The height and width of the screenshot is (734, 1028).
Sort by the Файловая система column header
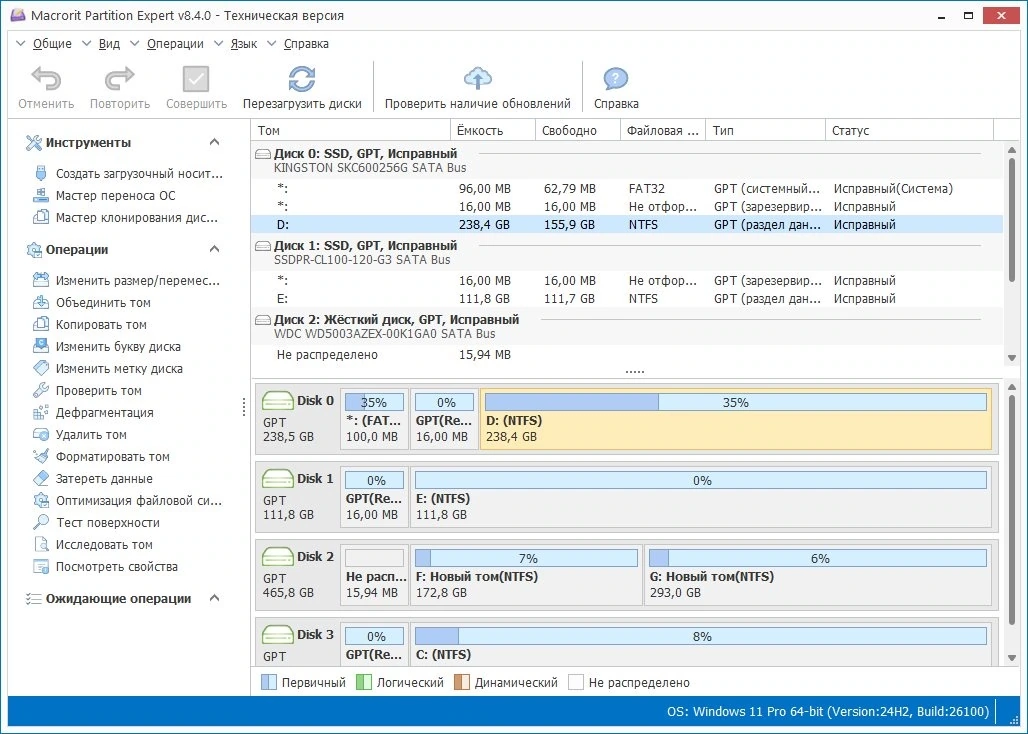pyautogui.click(x=663, y=130)
